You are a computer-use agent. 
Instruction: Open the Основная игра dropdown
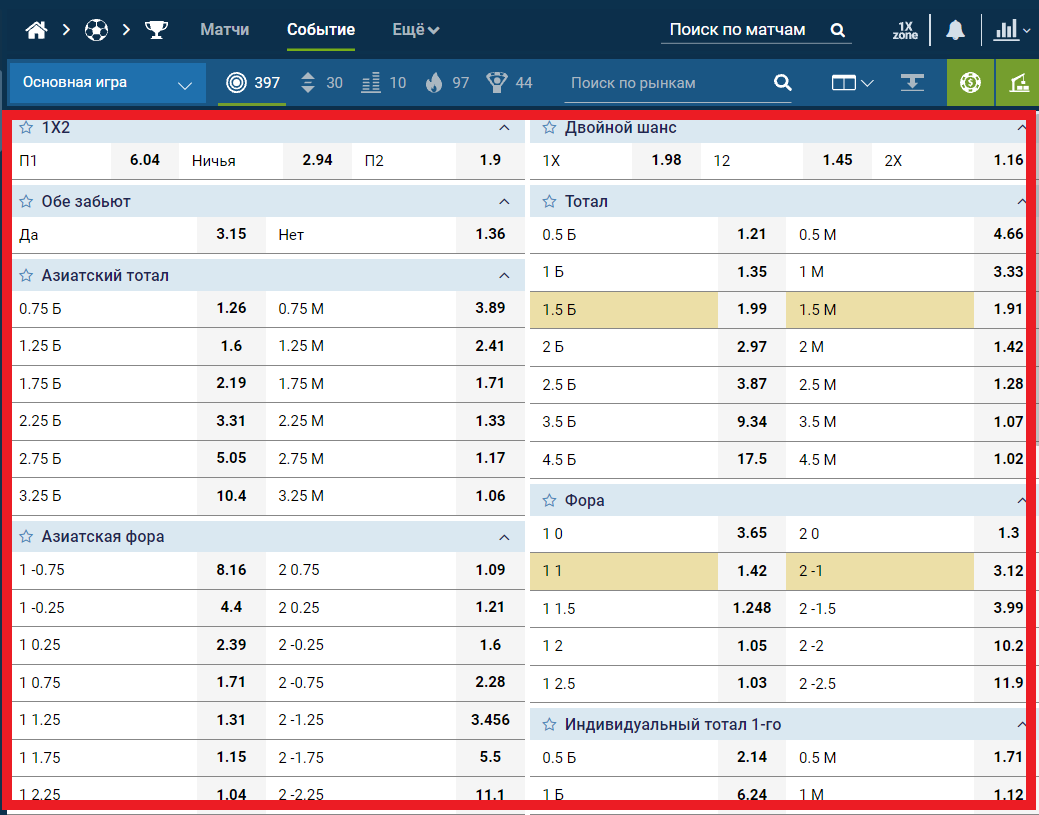point(107,83)
